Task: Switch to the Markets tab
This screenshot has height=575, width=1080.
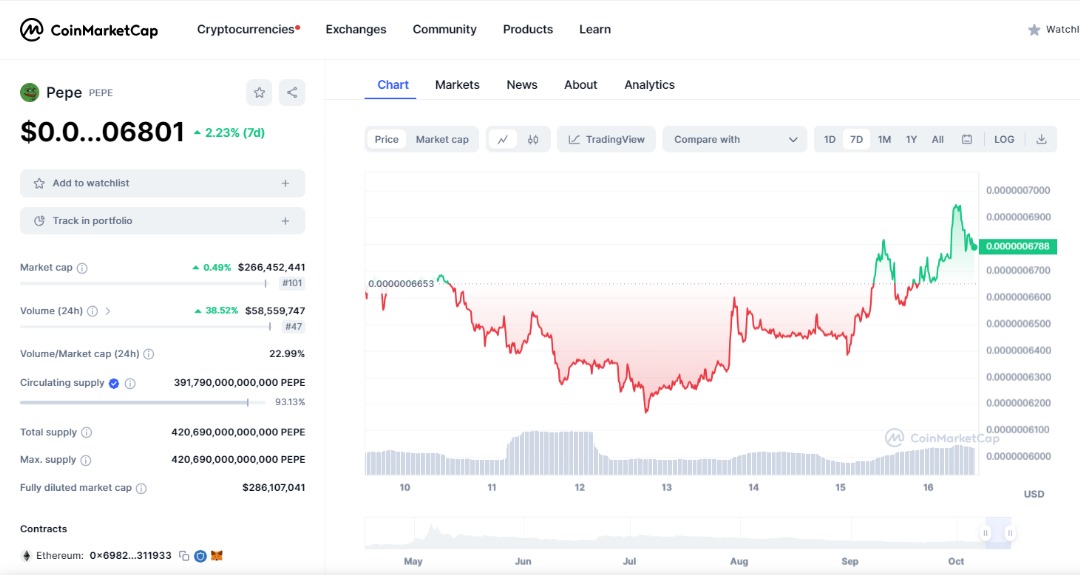Action: click(457, 85)
